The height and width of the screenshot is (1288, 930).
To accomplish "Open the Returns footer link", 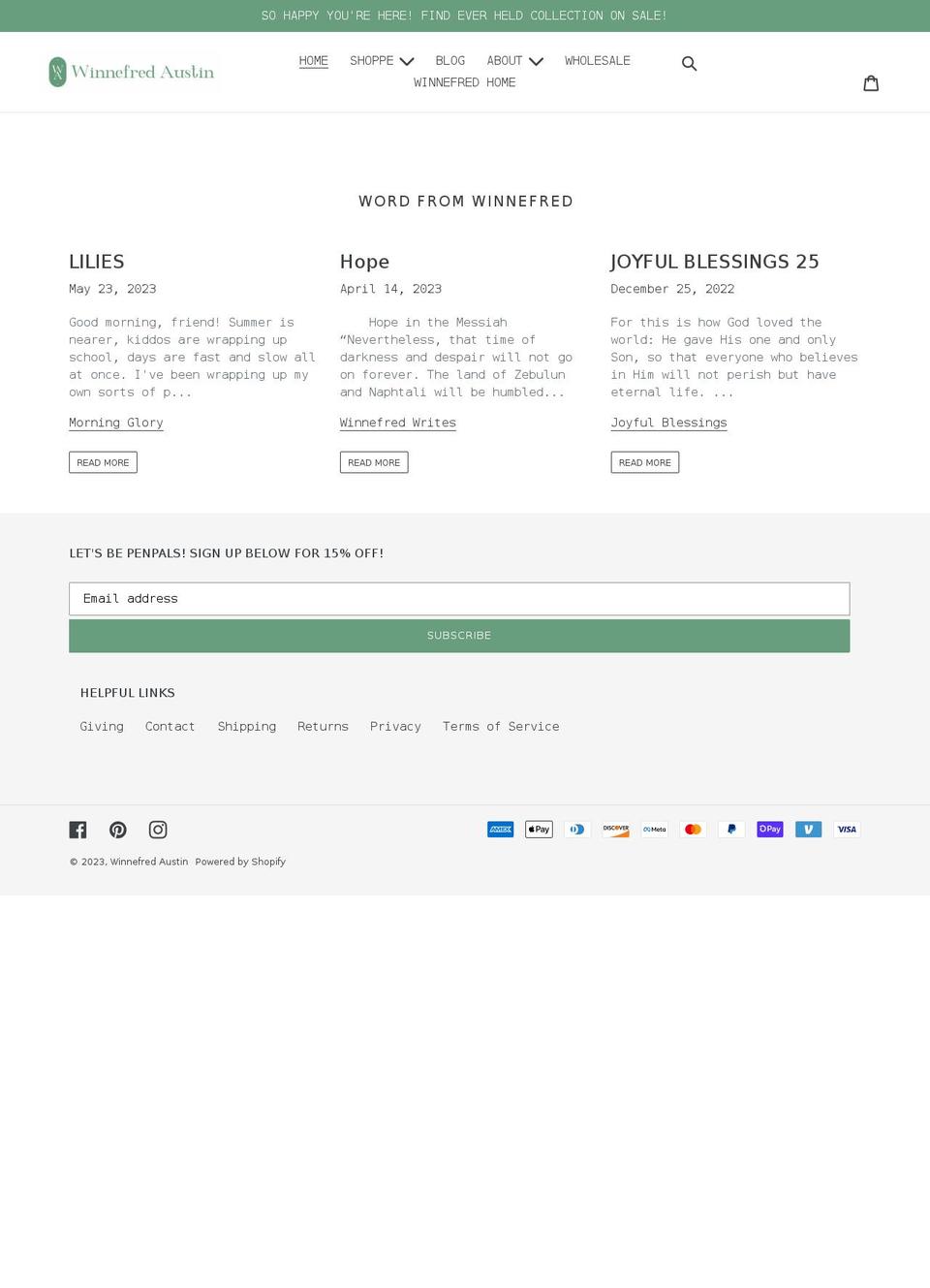I will tap(323, 727).
